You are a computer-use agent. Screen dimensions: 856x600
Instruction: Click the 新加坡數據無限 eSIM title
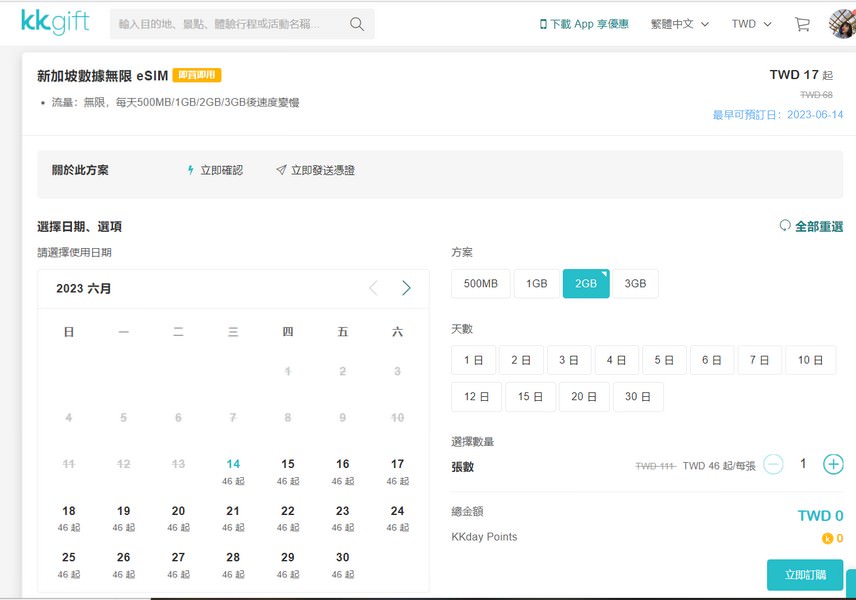(x=103, y=76)
